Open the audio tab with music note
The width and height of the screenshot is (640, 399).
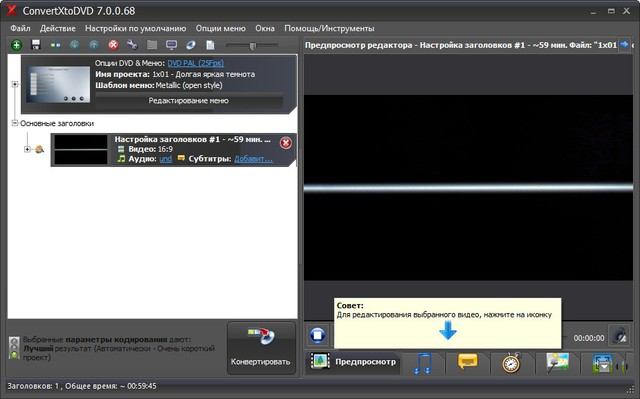click(x=423, y=363)
